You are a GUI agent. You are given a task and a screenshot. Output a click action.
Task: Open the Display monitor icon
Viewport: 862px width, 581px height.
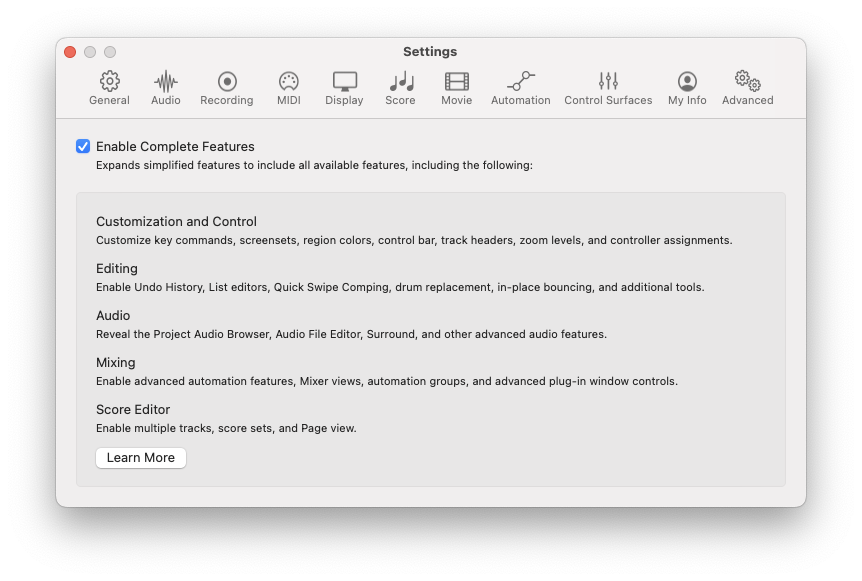(344, 82)
